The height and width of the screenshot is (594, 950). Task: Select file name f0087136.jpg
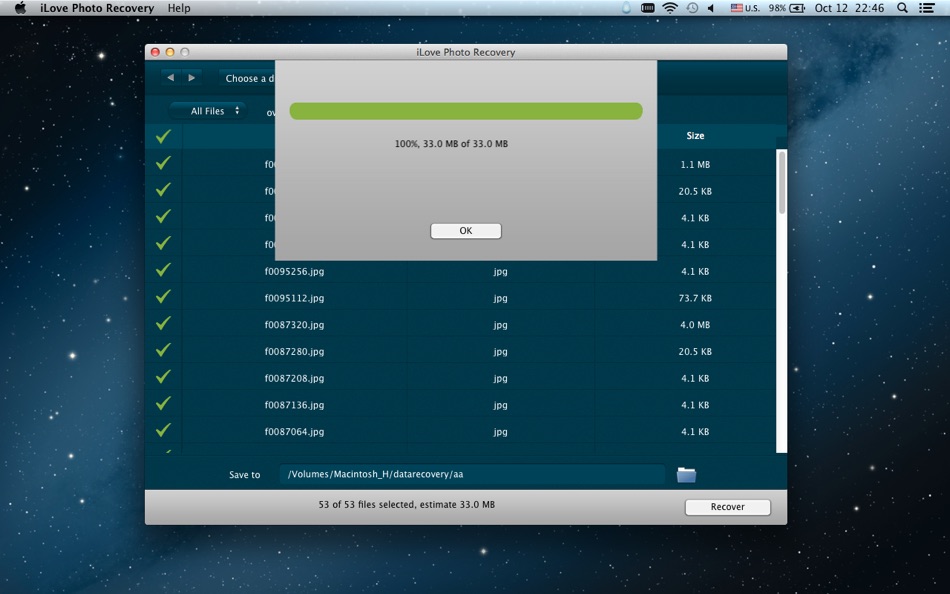(x=294, y=405)
